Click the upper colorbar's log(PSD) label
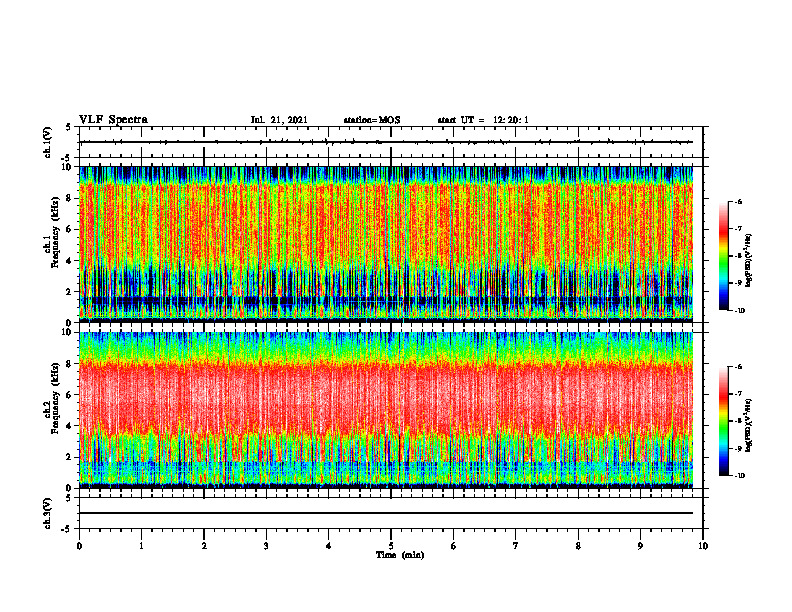Image resolution: width=792 pixels, height=612 pixels. coord(749,260)
